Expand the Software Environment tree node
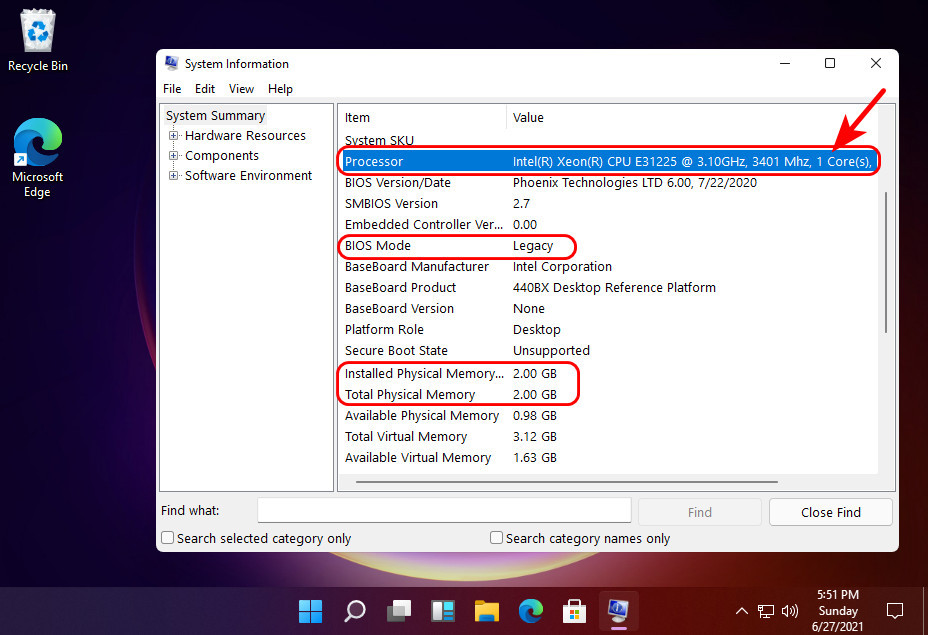The image size is (928, 635). pyautogui.click(x=173, y=175)
